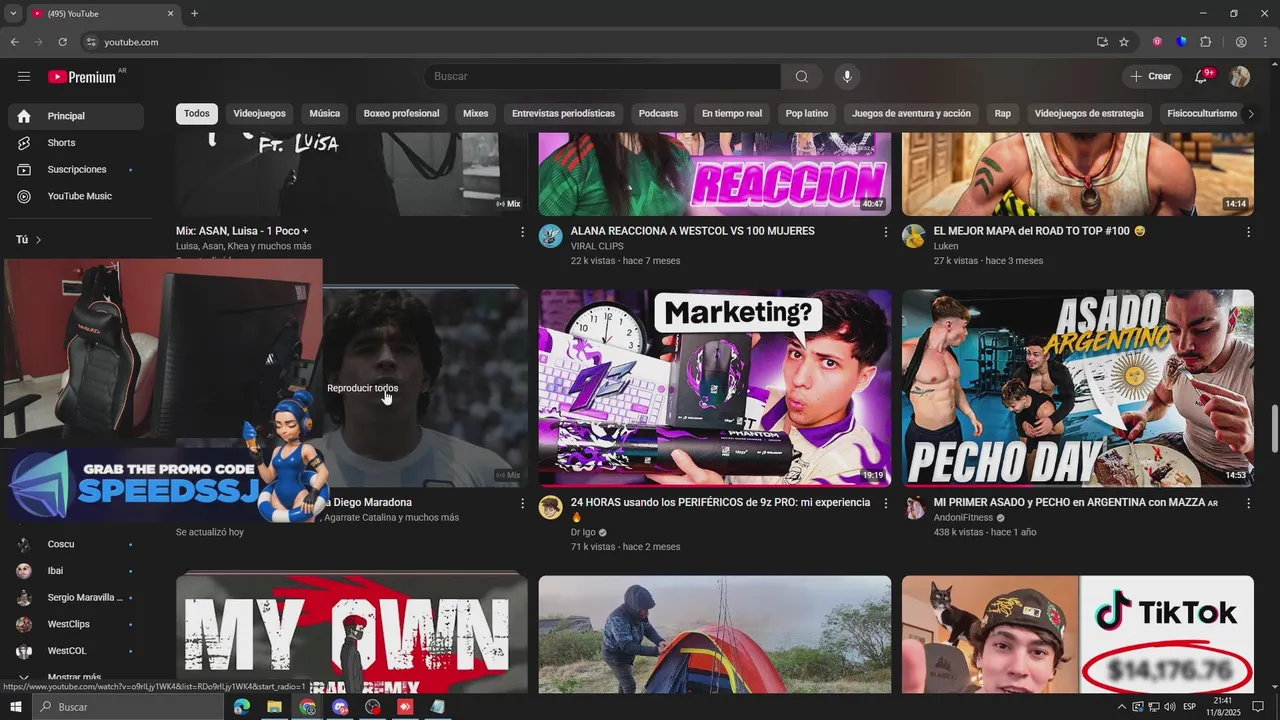Bookmark this page with the star
This screenshot has height=720, width=1280.
point(1124,42)
